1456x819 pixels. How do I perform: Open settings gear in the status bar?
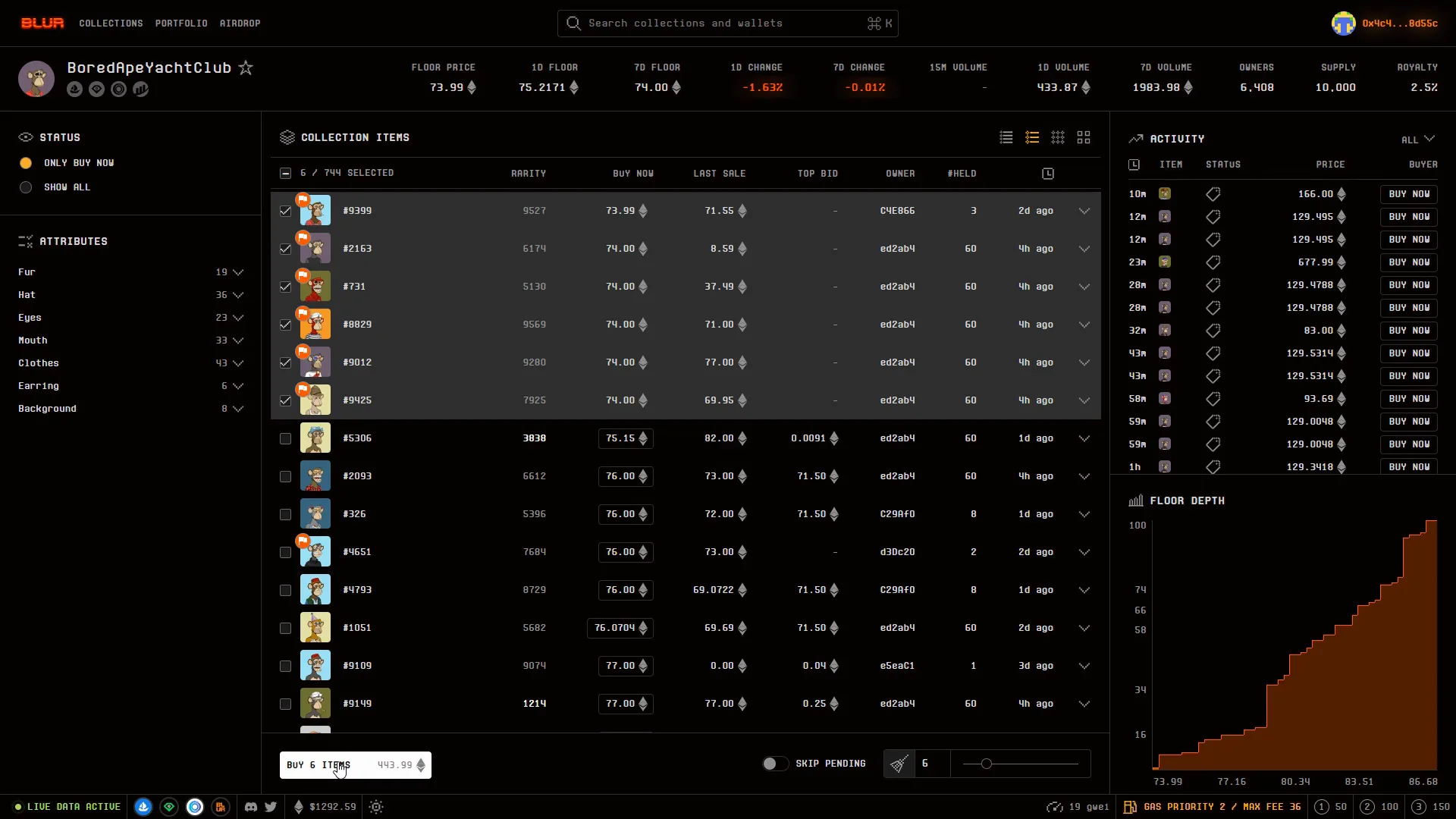click(x=376, y=807)
